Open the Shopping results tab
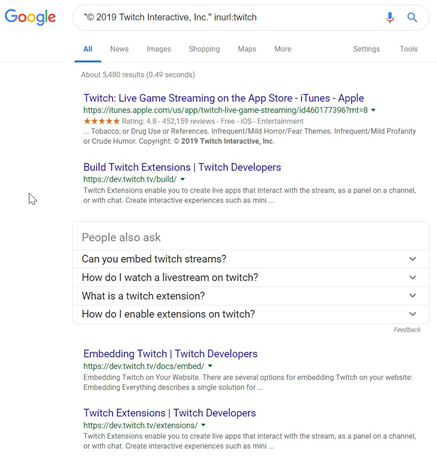437x463 pixels. click(x=204, y=49)
